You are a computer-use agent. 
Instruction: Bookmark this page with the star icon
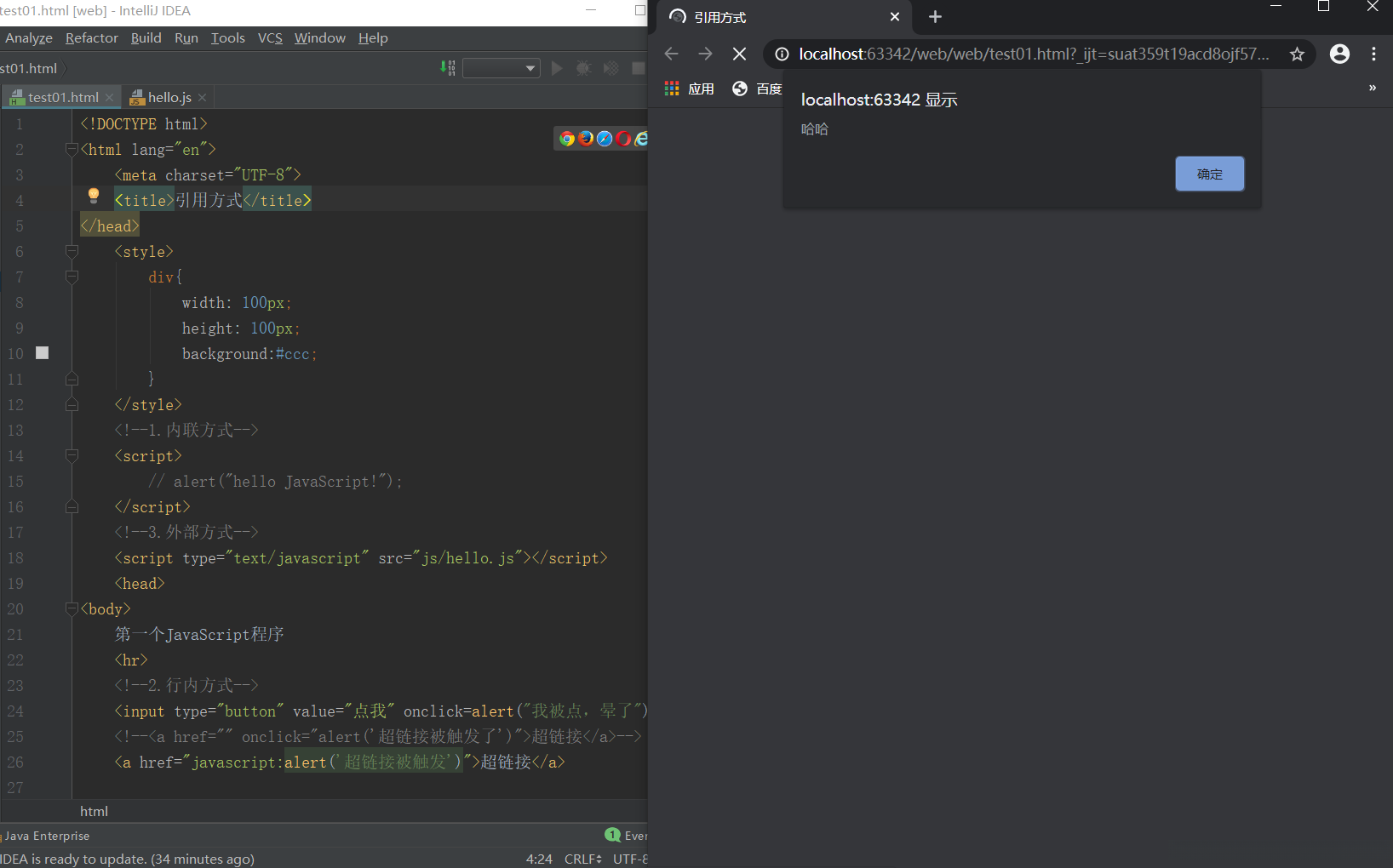coord(1297,54)
